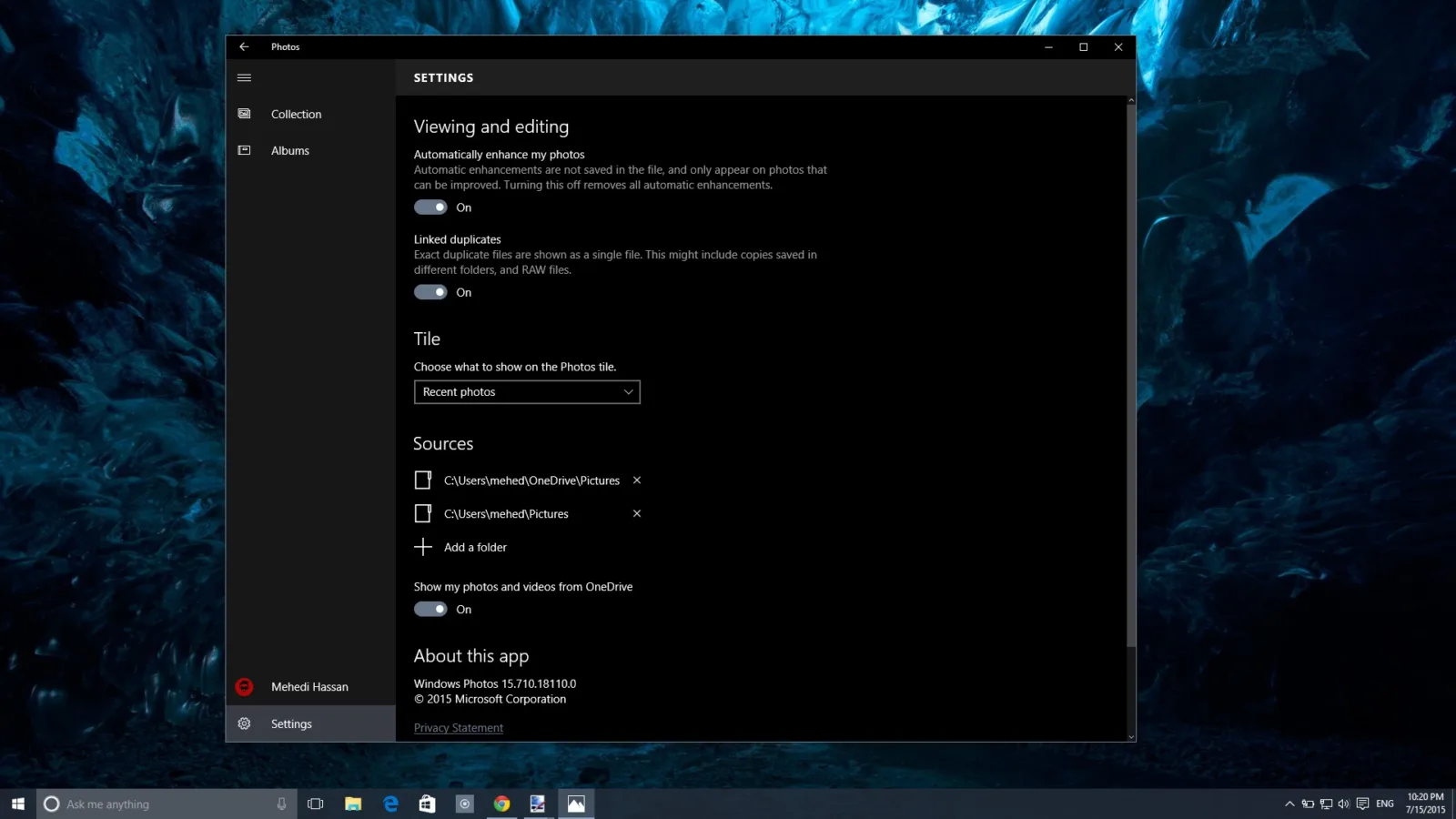Disable Show my photos from OneDrive
Screen dimensions: 1456x819
point(430,610)
